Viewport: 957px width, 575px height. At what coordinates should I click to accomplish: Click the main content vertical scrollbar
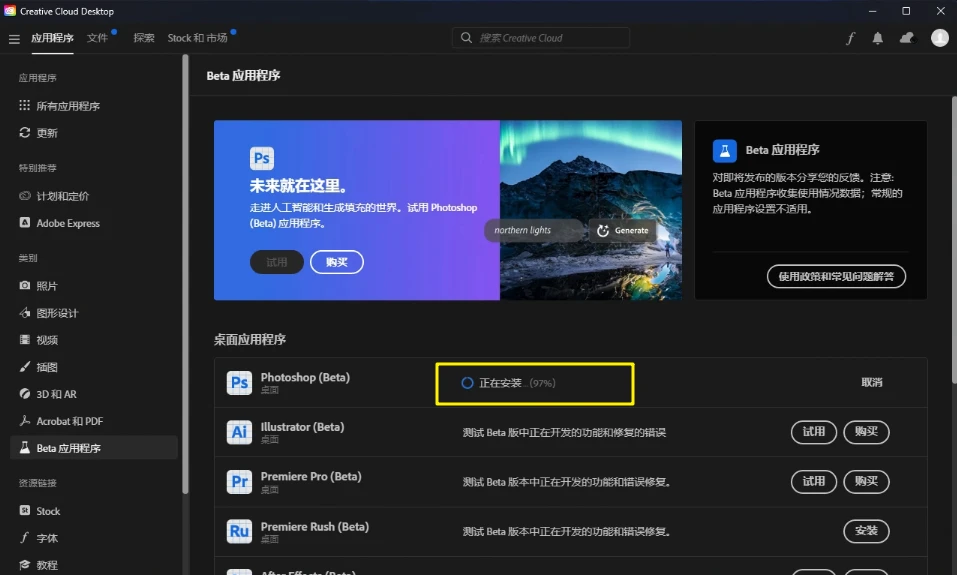[x=954, y=239]
